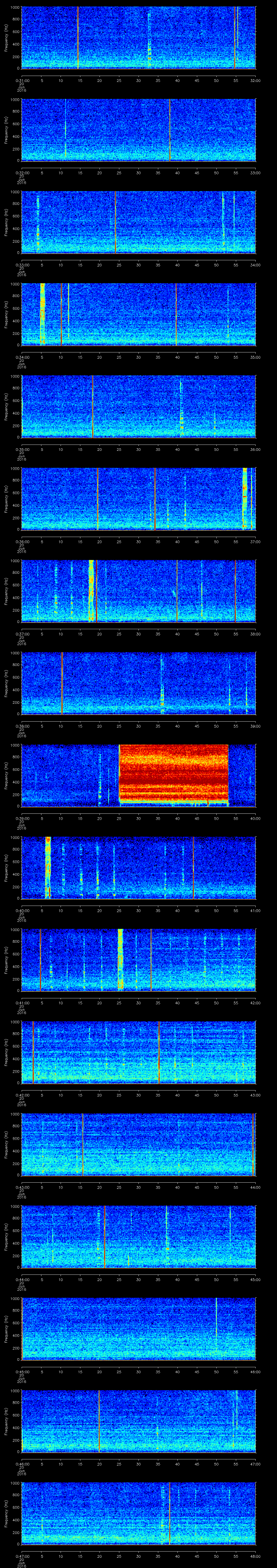Click the wide yellow burst near 18 seconds in the 0:37:00 spectrogram
277x1568 pixels.
[x=91, y=590]
